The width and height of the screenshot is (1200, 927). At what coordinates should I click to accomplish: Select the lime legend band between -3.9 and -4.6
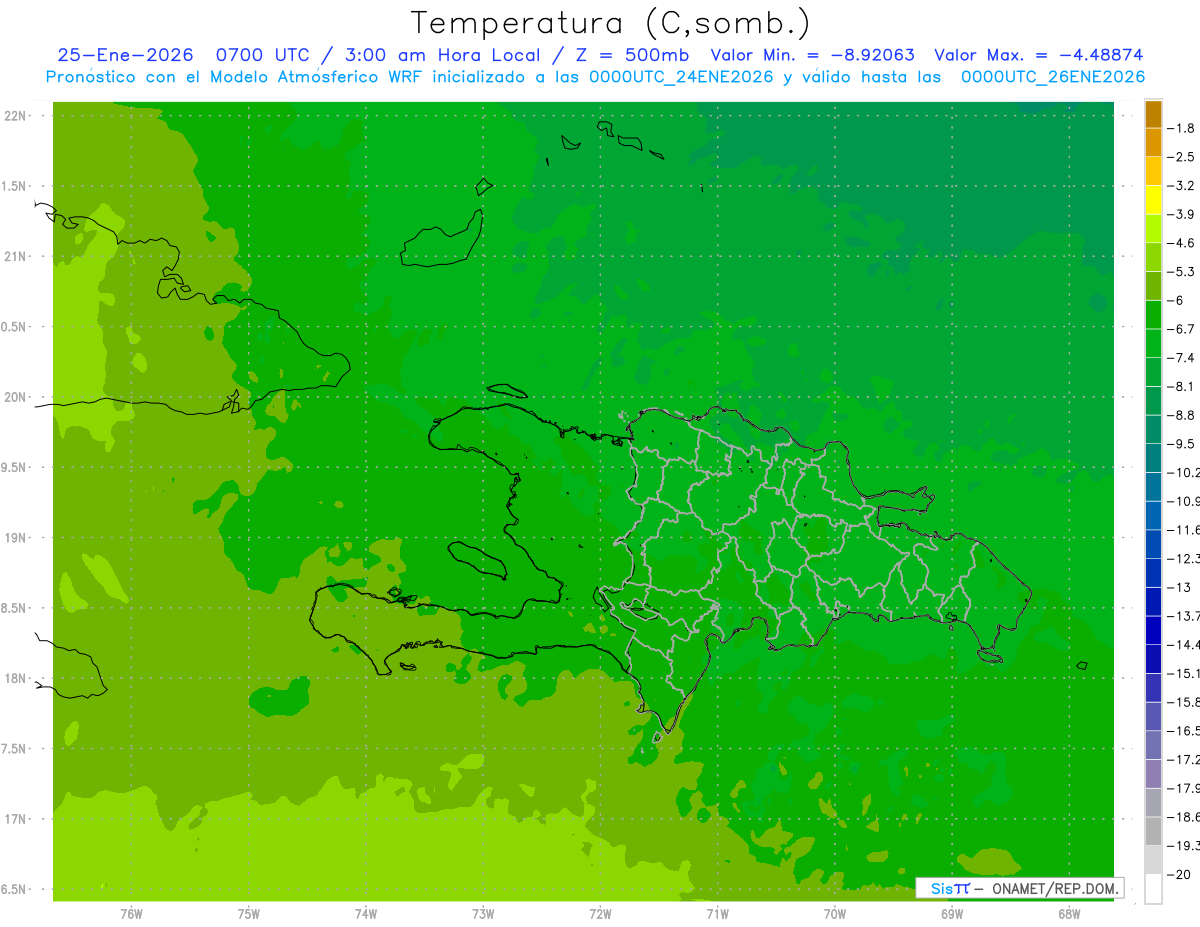(x=1153, y=228)
